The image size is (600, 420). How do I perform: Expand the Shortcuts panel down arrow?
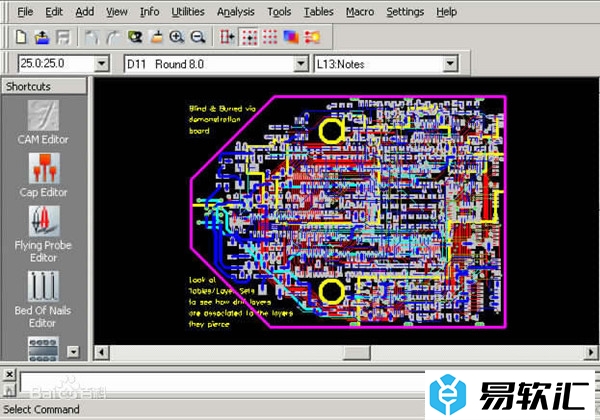click(73, 352)
